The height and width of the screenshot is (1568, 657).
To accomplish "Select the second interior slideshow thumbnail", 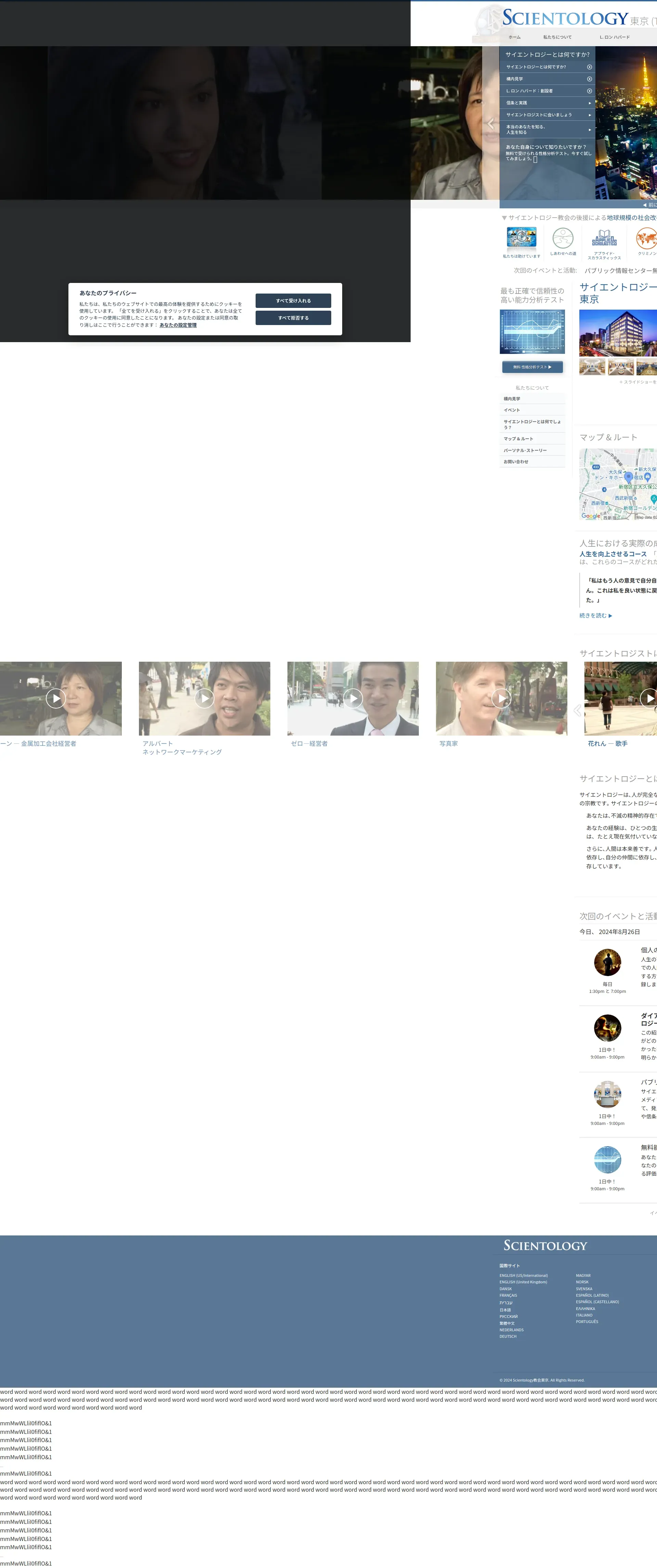I will tap(620, 367).
